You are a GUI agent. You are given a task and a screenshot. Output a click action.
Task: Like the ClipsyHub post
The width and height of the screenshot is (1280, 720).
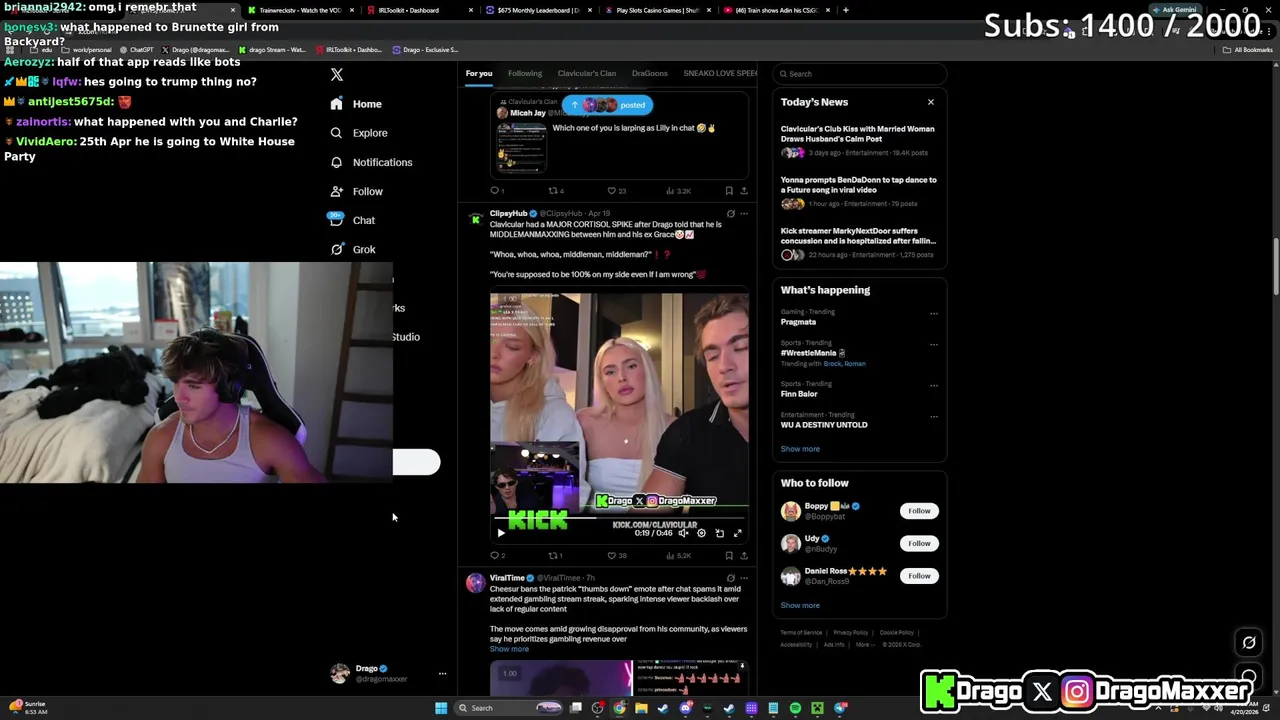click(617, 555)
